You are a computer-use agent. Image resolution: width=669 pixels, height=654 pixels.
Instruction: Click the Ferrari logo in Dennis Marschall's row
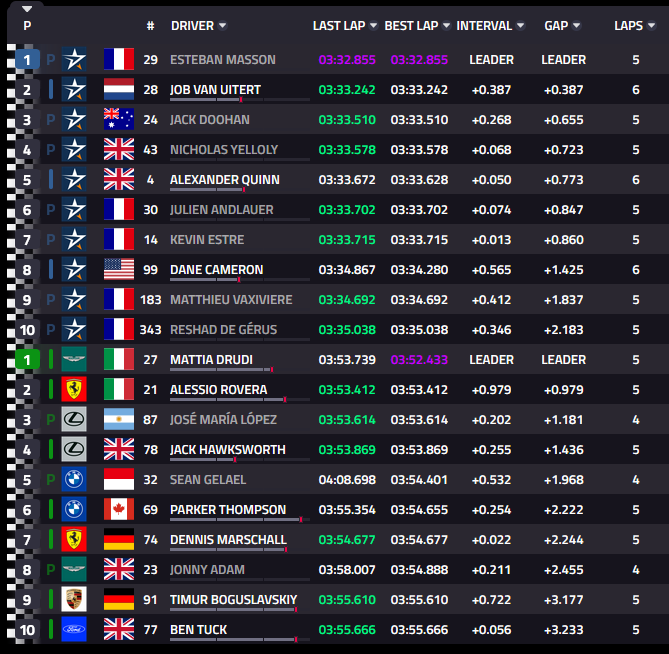tap(74, 539)
